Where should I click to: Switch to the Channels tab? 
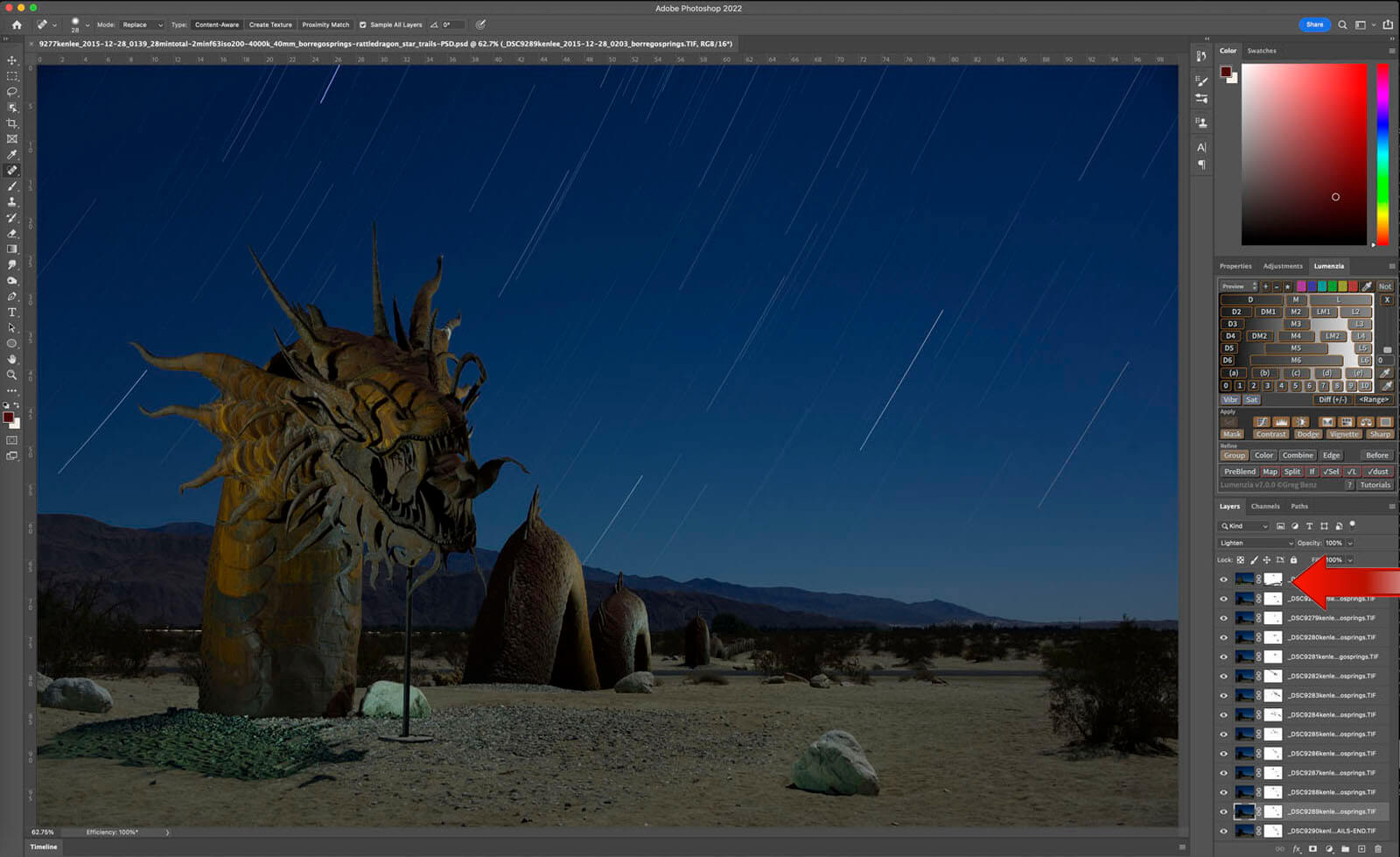point(1265,506)
